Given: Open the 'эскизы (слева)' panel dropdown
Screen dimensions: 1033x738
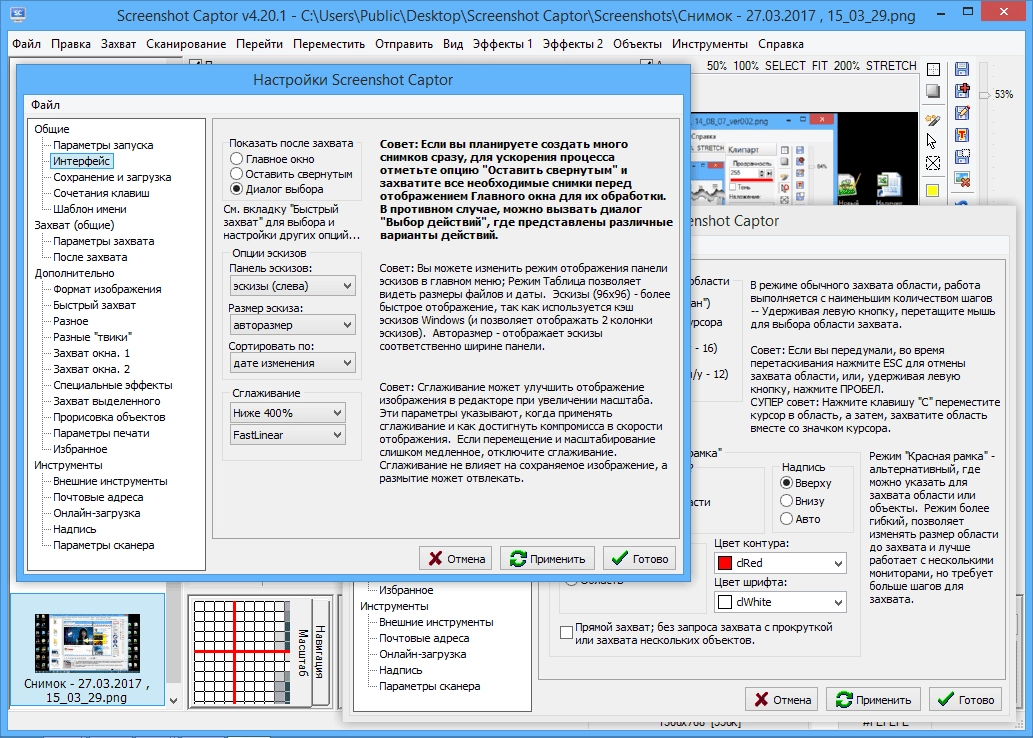Looking at the screenshot, I should point(293,286).
